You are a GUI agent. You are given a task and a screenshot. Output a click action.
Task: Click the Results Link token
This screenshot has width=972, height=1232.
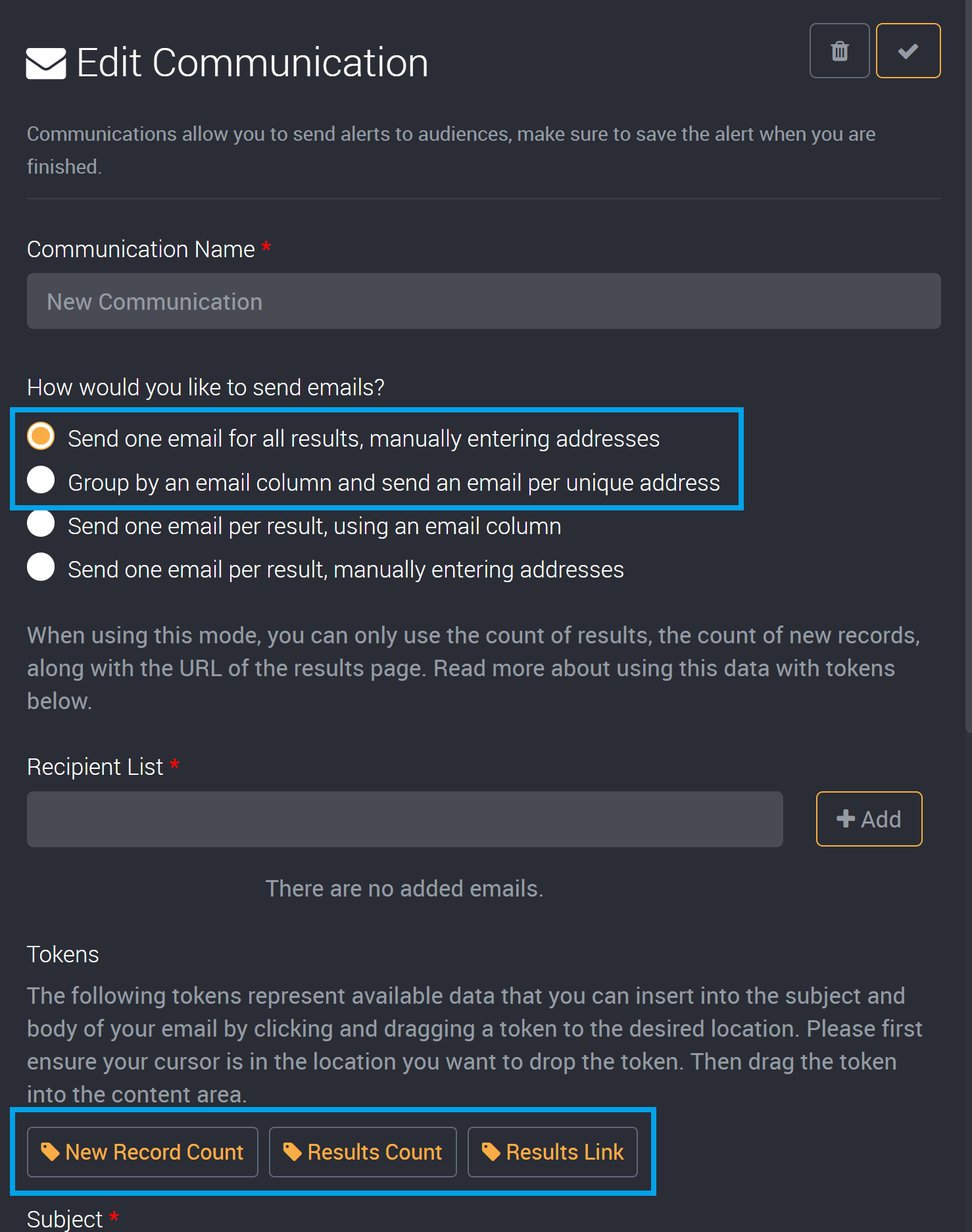click(x=552, y=1152)
